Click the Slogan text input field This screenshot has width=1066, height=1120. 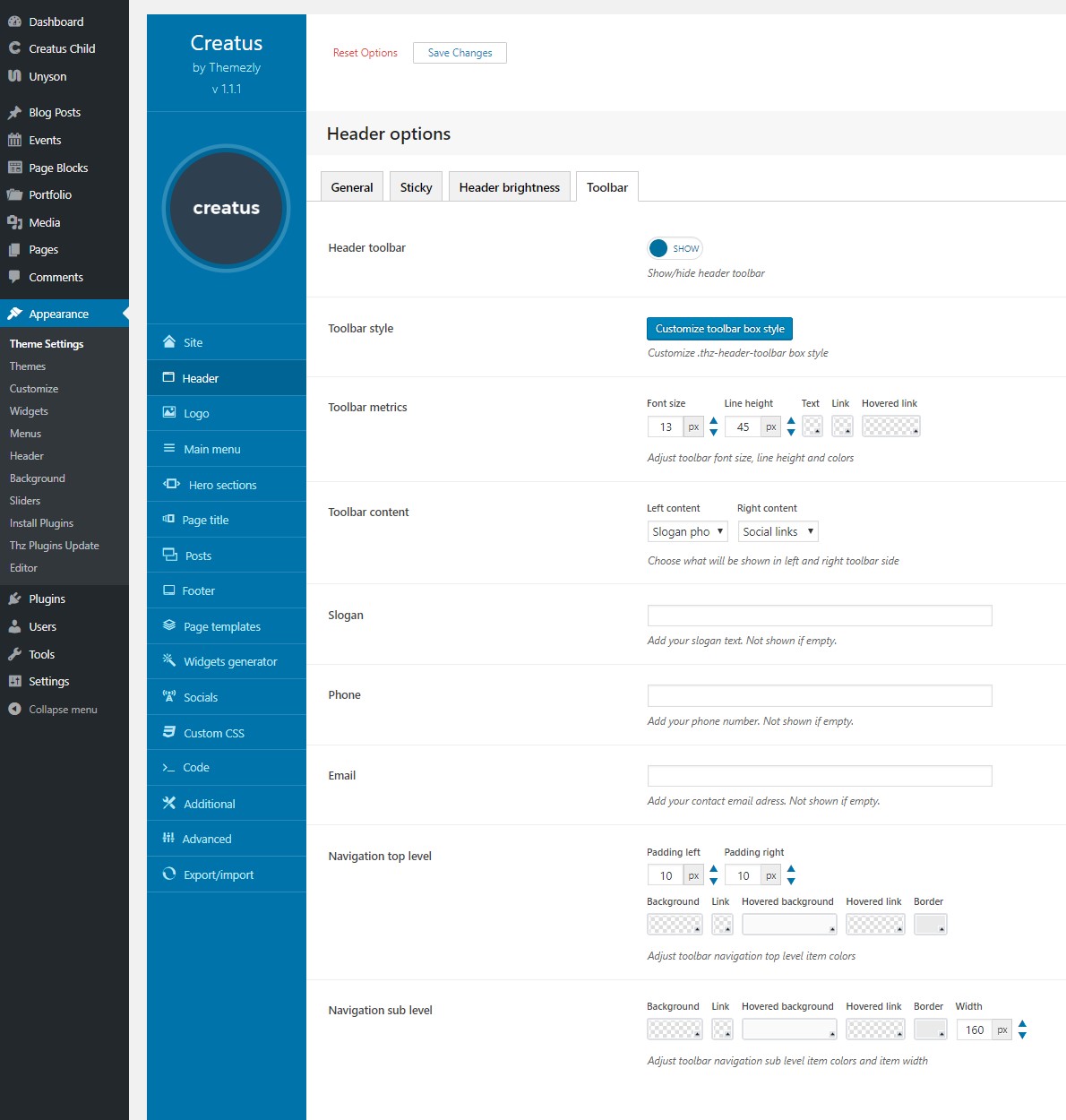(819, 616)
